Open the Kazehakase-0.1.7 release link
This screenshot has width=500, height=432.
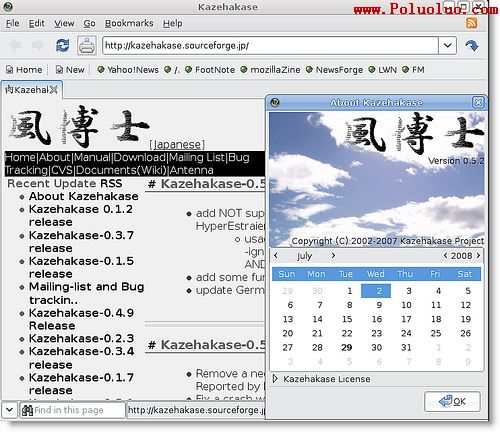81,384
